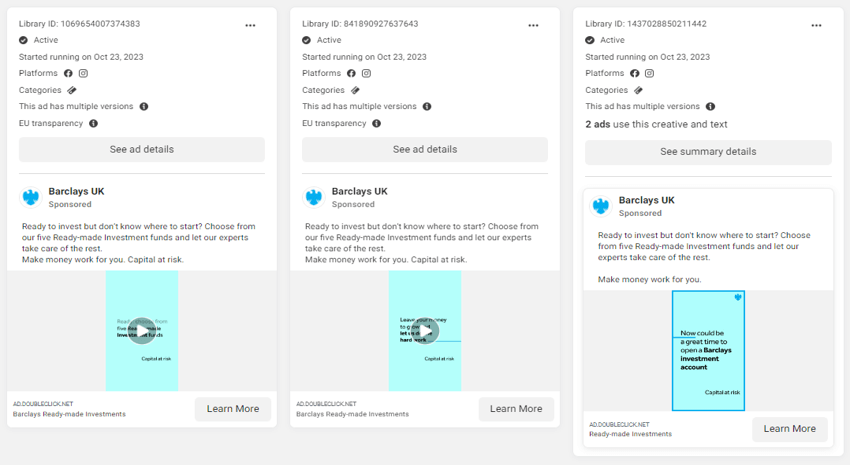Viewport: 850px width, 465px height.
Task: Click 'Library ID: 841890927637643' text
Action: pyautogui.click(x=360, y=24)
